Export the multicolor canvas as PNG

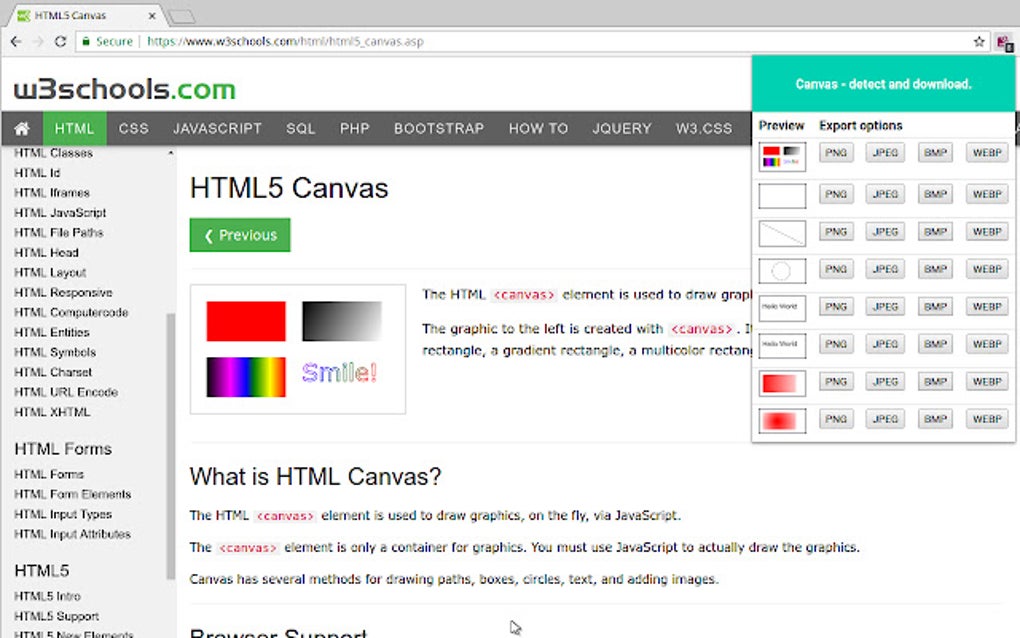836,153
